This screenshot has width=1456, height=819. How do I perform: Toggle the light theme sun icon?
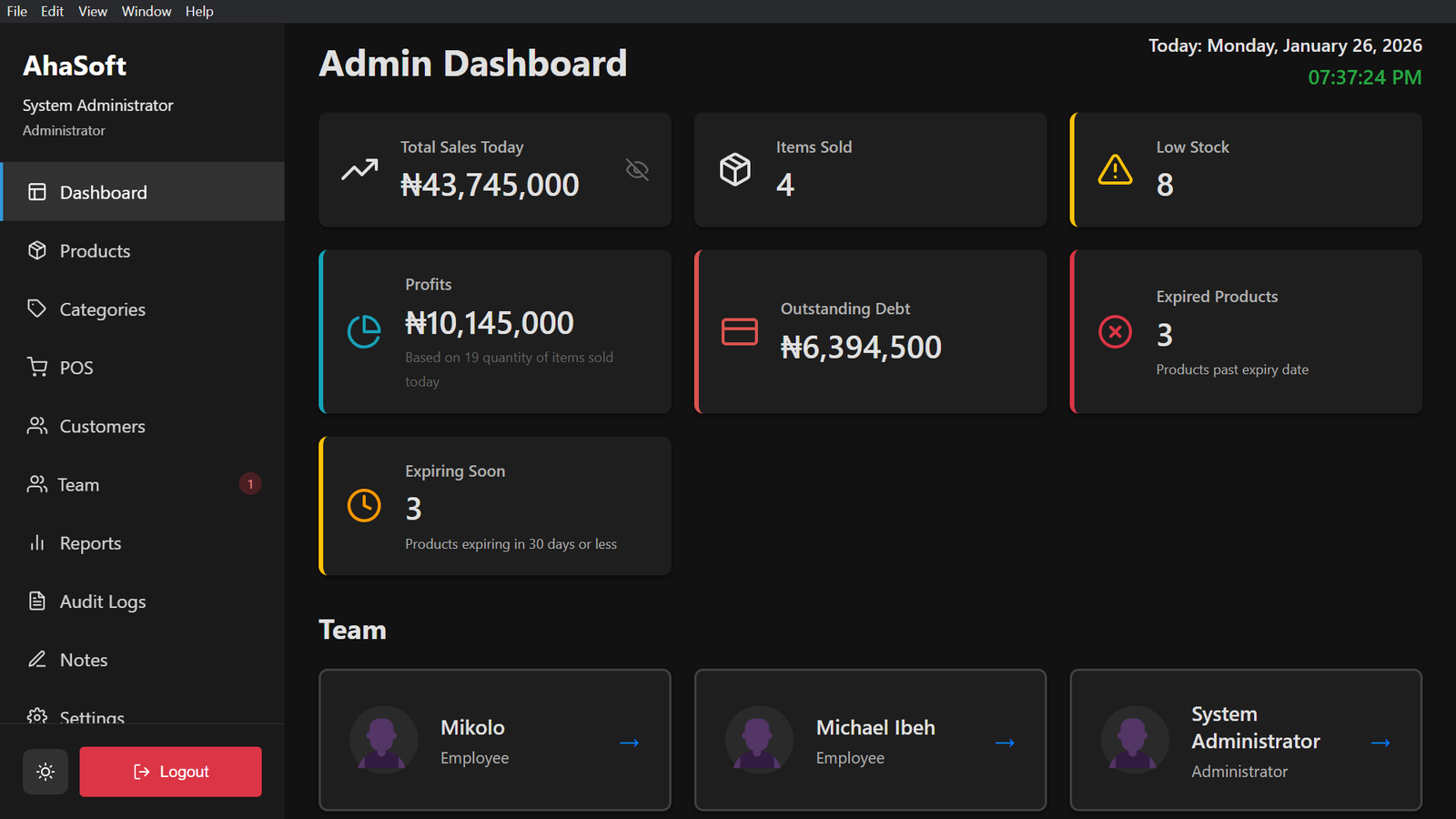coord(45,771)
